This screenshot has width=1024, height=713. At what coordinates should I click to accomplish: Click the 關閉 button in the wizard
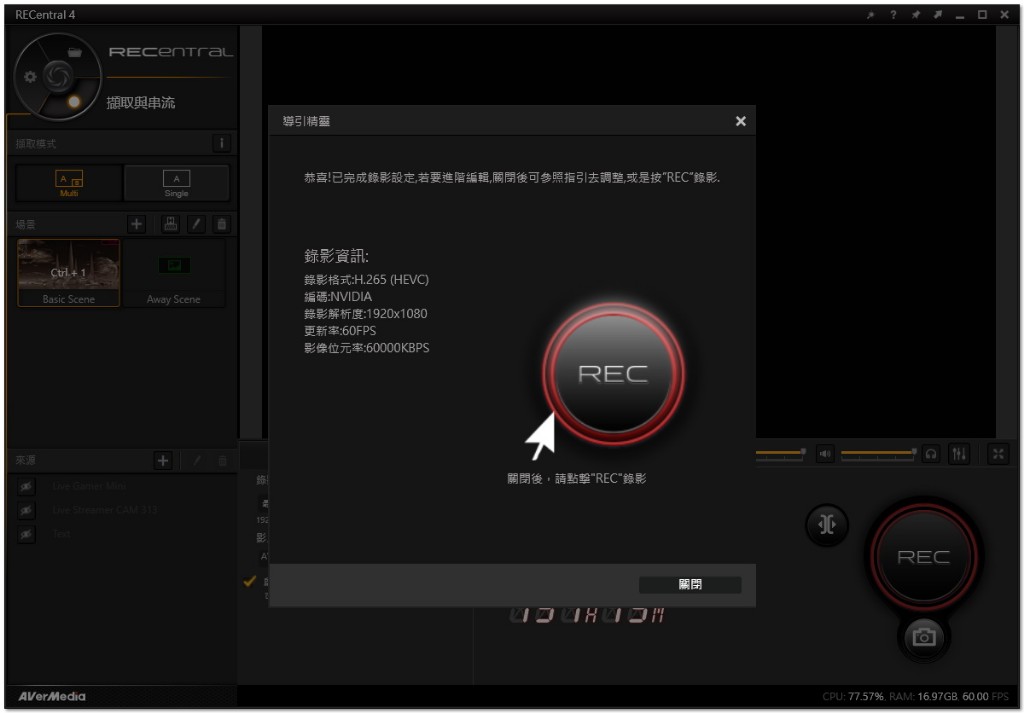690,584
